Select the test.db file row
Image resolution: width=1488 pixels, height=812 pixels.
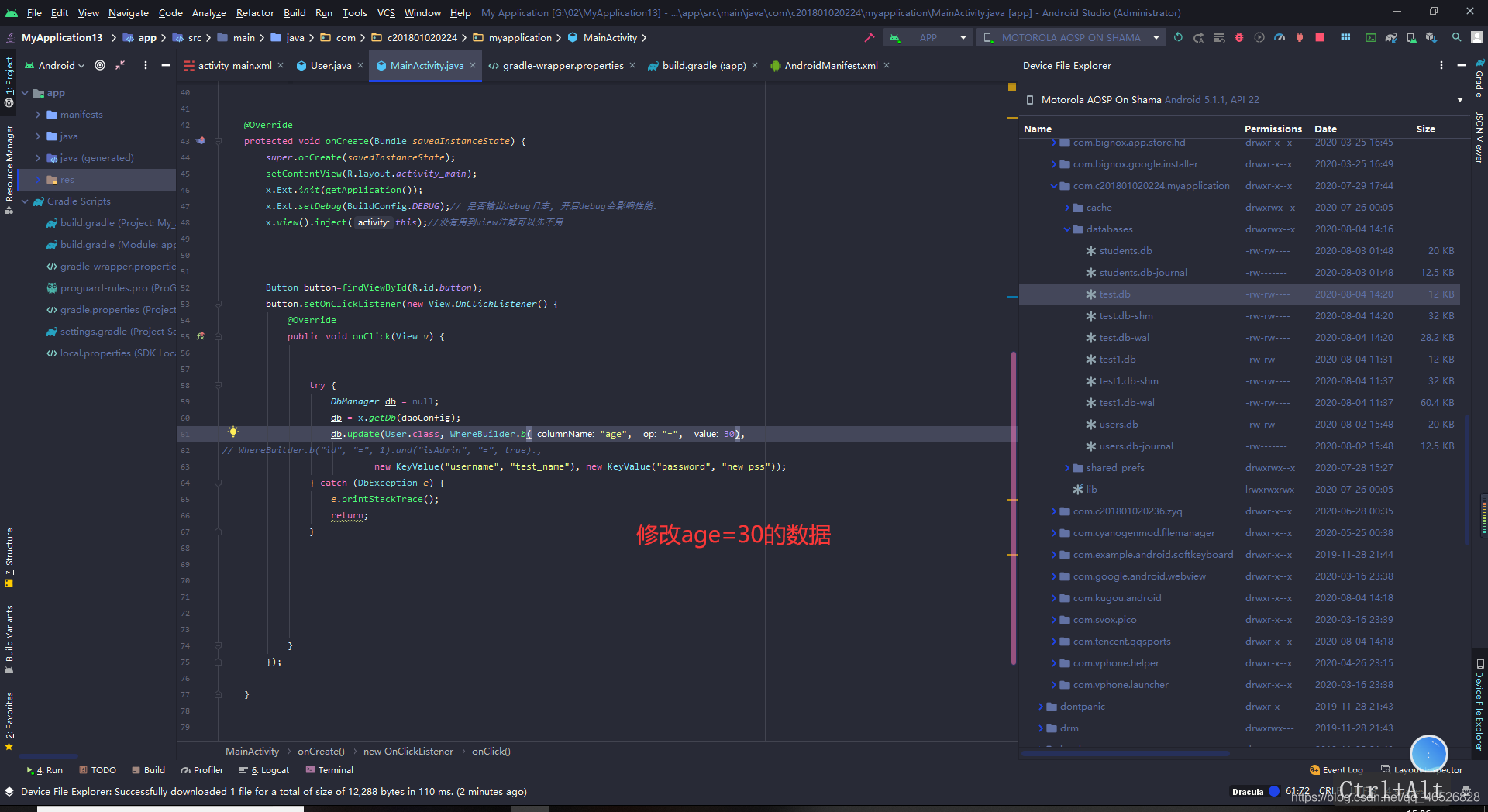pyautogui.click(x=1239, y=294)
